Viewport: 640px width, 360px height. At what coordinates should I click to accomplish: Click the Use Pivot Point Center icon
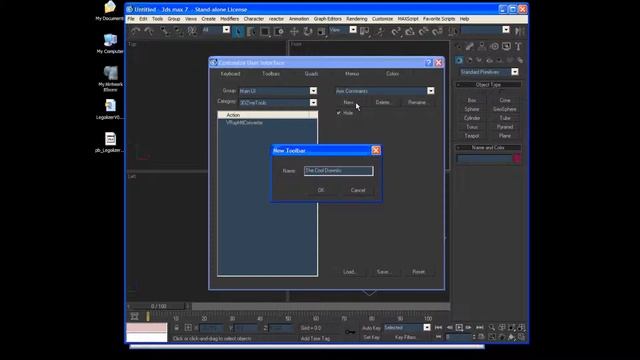(x=365, y=31)
